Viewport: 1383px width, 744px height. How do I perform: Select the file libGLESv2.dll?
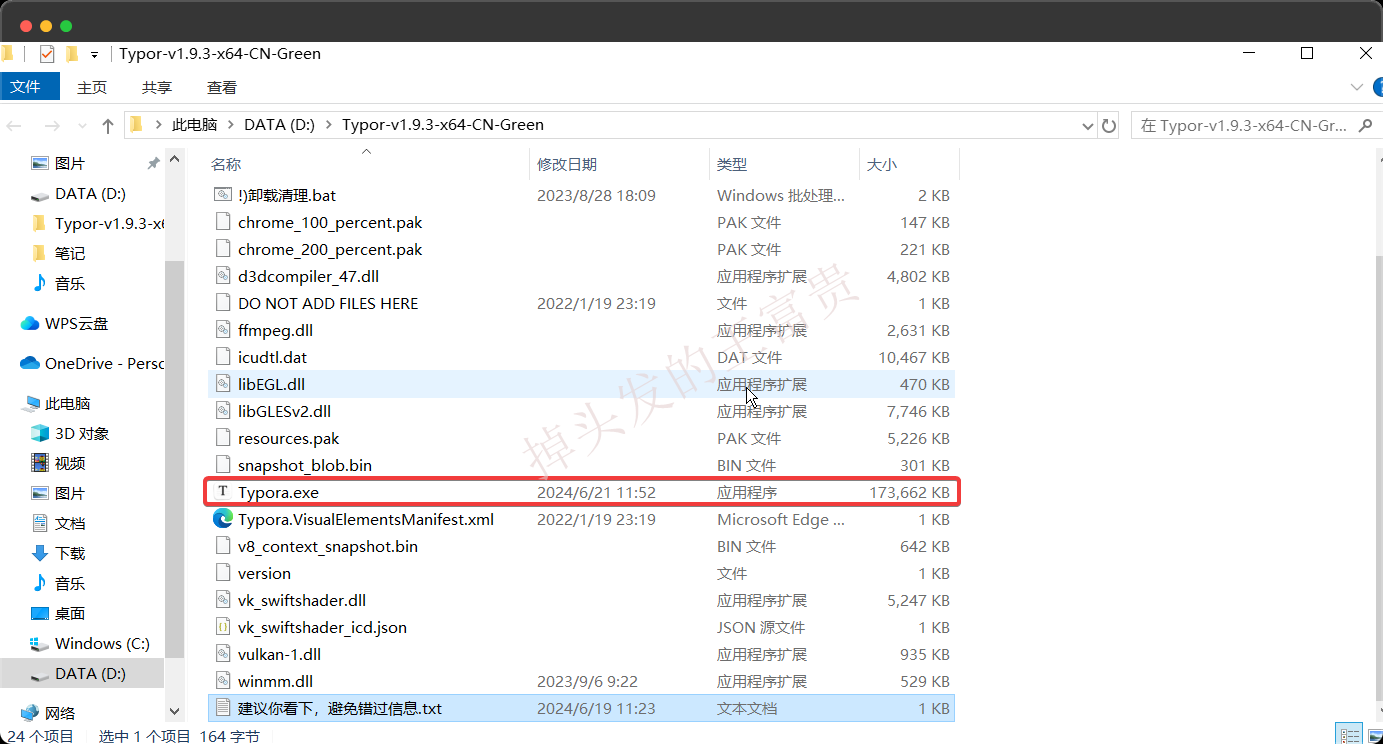click(x=581, y=412)
